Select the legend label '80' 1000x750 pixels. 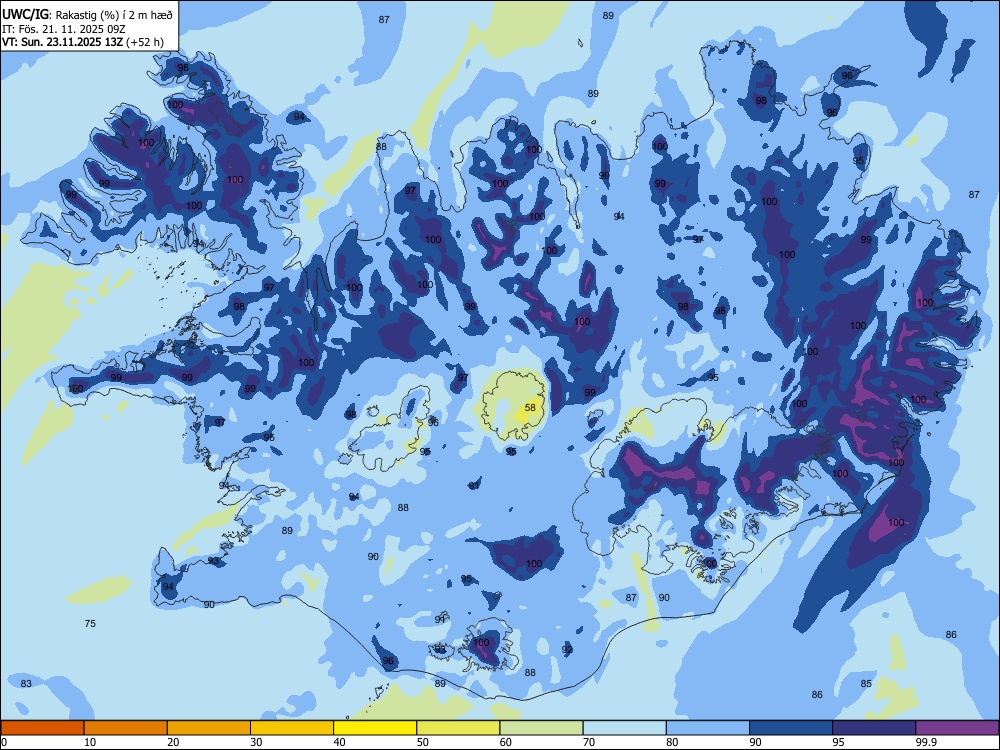click(x=672, y=742)
